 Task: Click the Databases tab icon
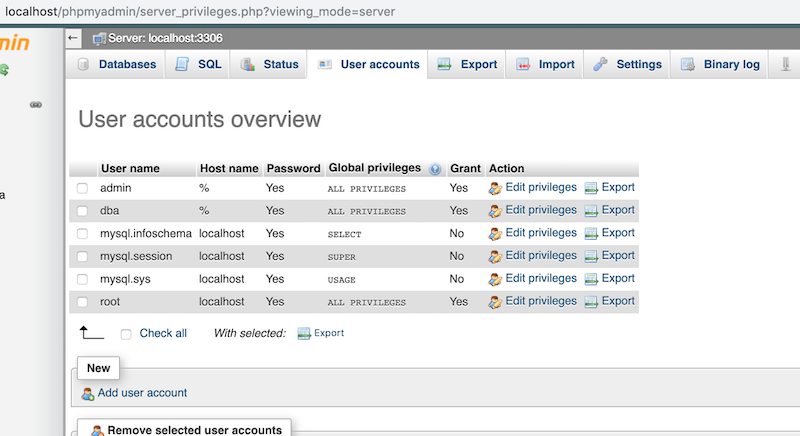(83, 64)
